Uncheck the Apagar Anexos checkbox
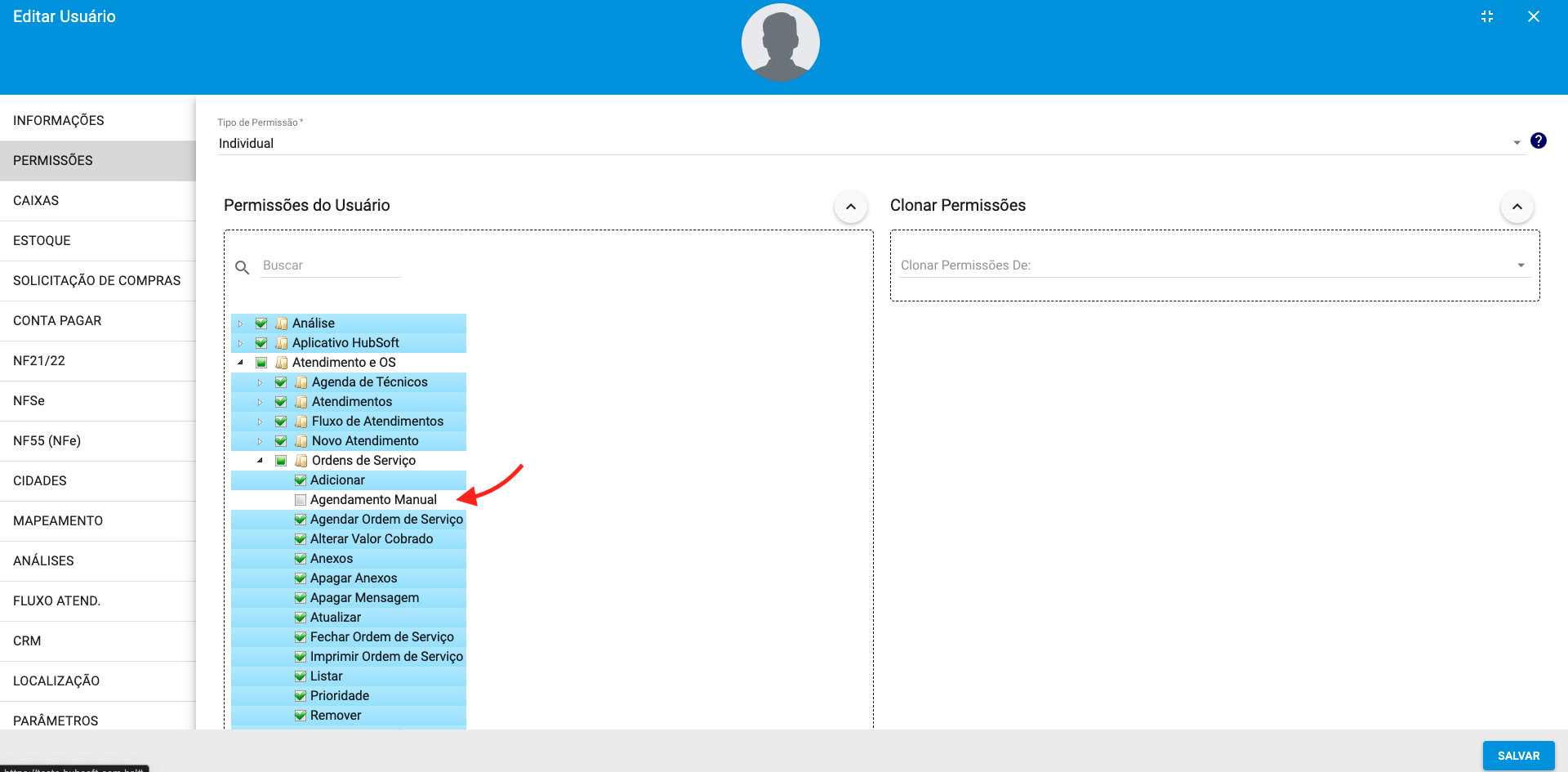This screenshot has width=1568, height=772. point(301,578)
